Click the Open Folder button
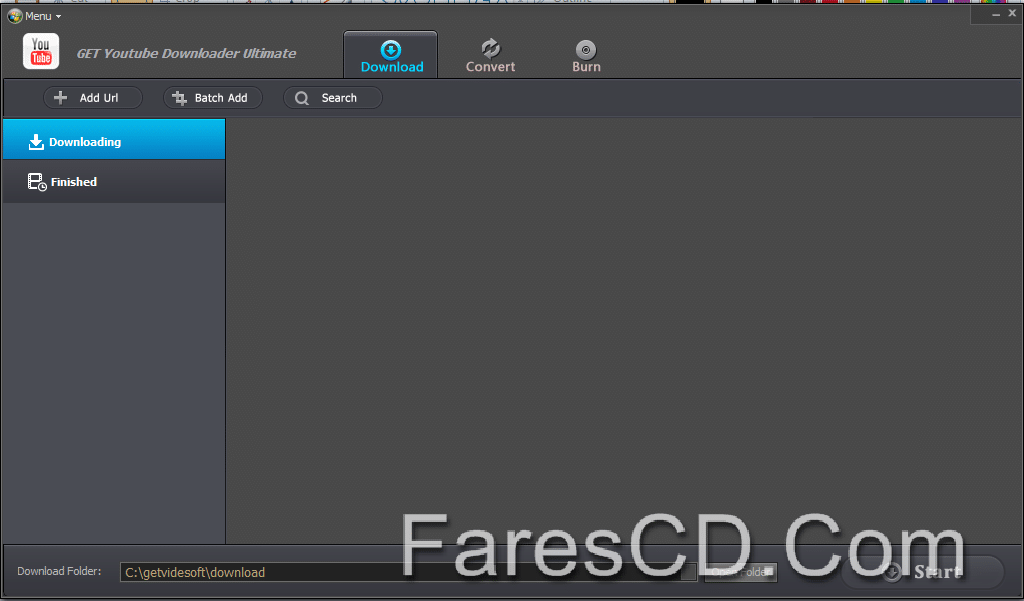 tap(741, 572)
